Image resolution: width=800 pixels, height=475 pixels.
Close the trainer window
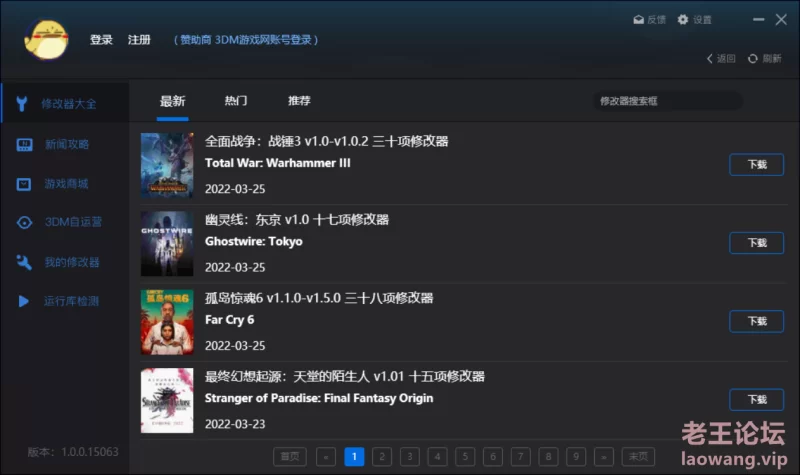(781, 20)
